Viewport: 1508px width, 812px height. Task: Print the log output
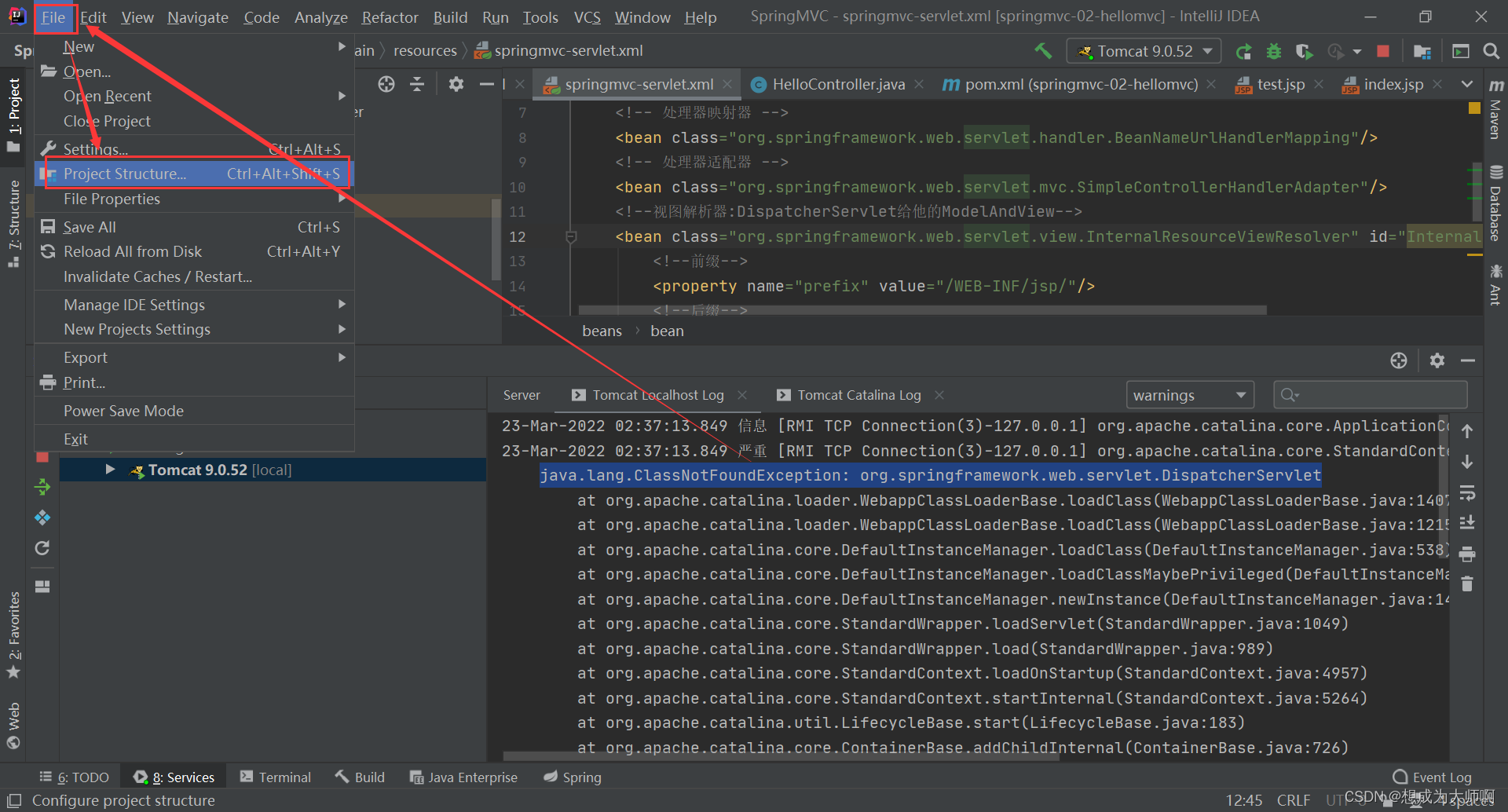1467,554
